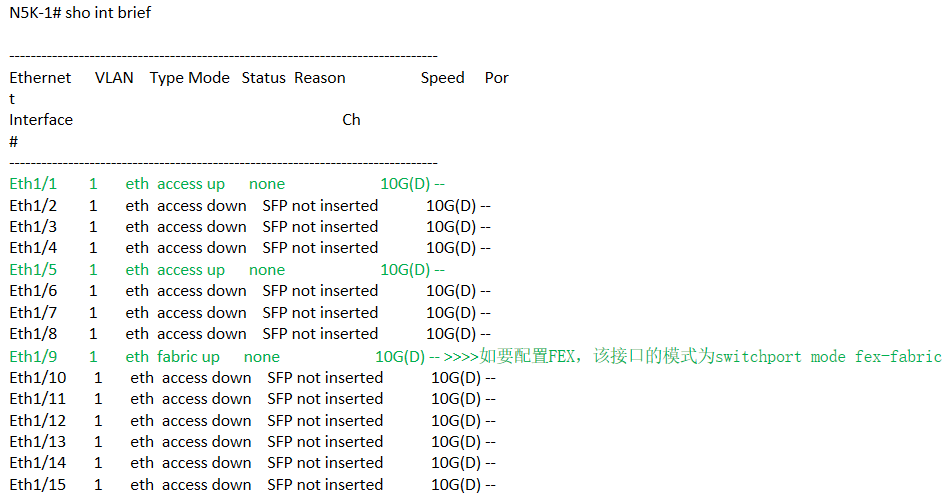Image resolution: width=949 pixels, height=494 pixels.
Task: Click the Chinese '如要配置FEX' annotation text
Action: (527, 357)
